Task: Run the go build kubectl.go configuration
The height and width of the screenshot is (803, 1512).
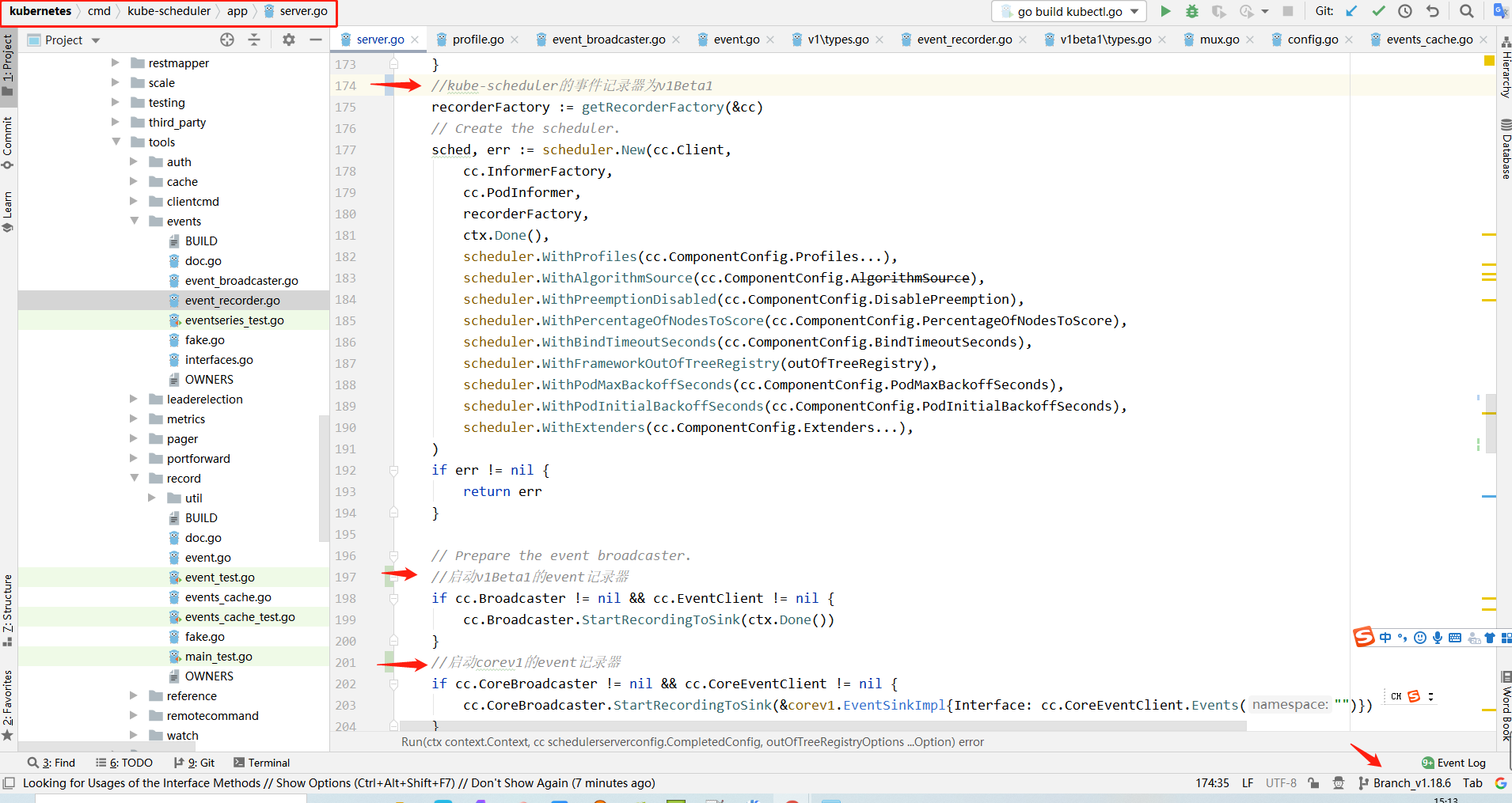Action: [1165, 11]
